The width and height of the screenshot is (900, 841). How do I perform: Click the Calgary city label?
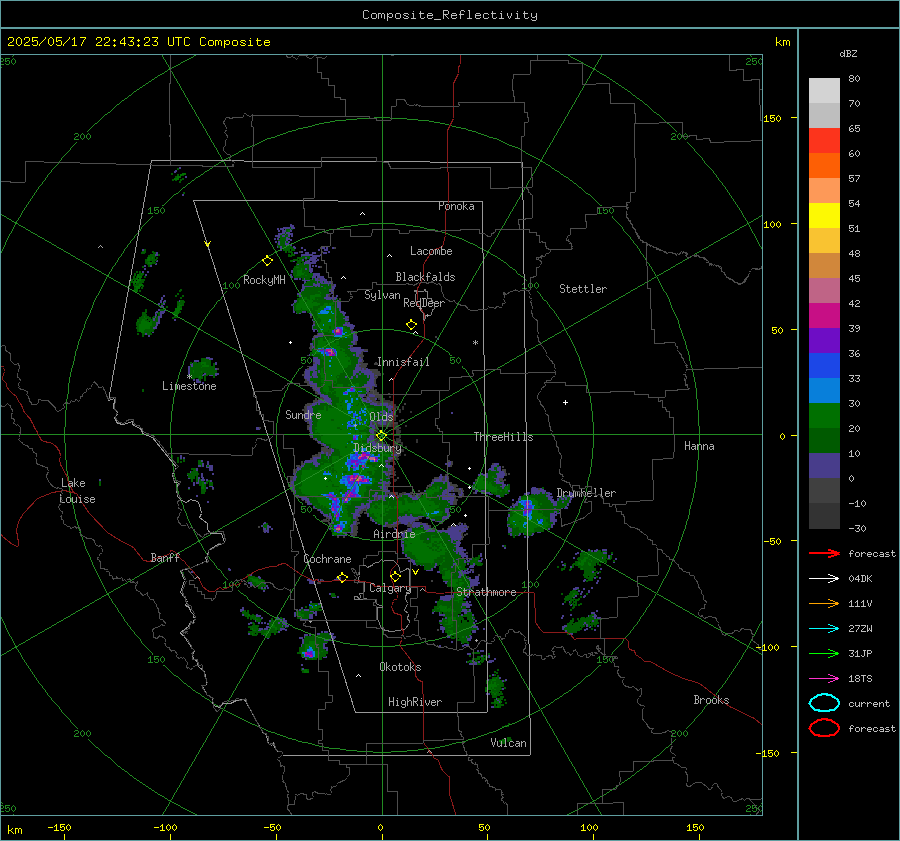tap(390, 588)
